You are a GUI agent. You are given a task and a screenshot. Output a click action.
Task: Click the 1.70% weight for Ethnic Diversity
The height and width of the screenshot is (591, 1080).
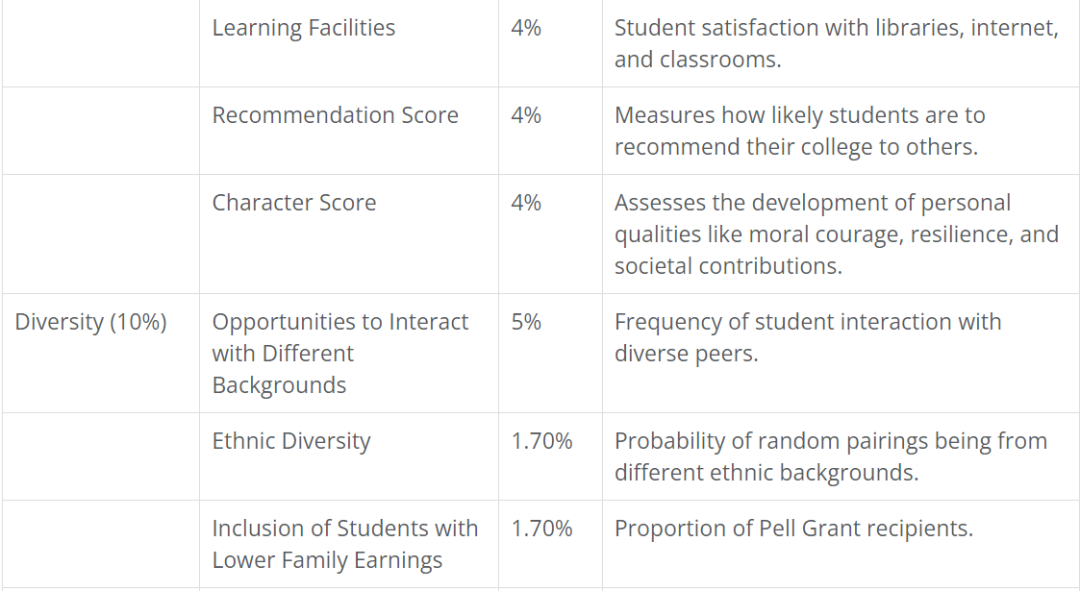point(541,441)
